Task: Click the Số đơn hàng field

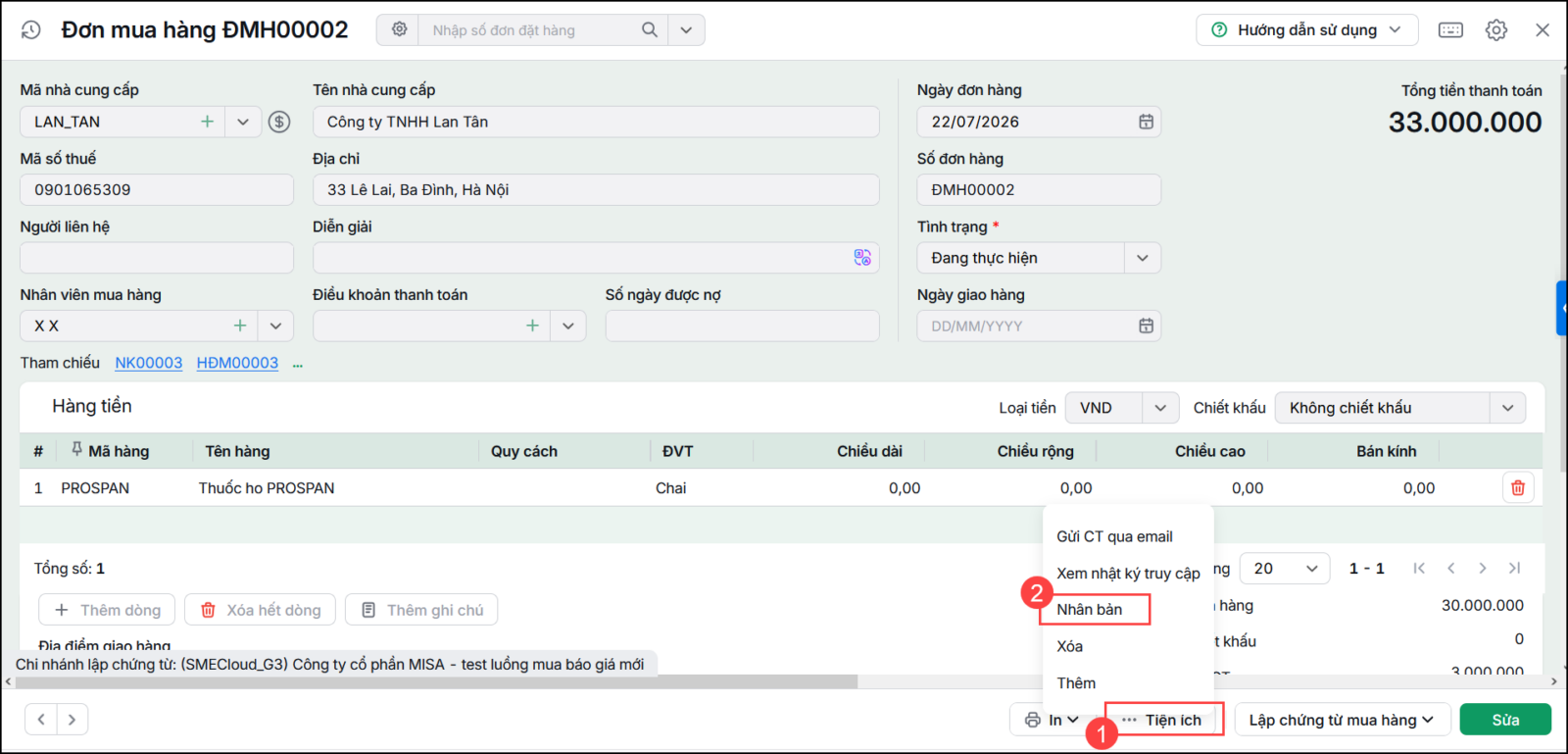Action: (x=1039, y=189)
